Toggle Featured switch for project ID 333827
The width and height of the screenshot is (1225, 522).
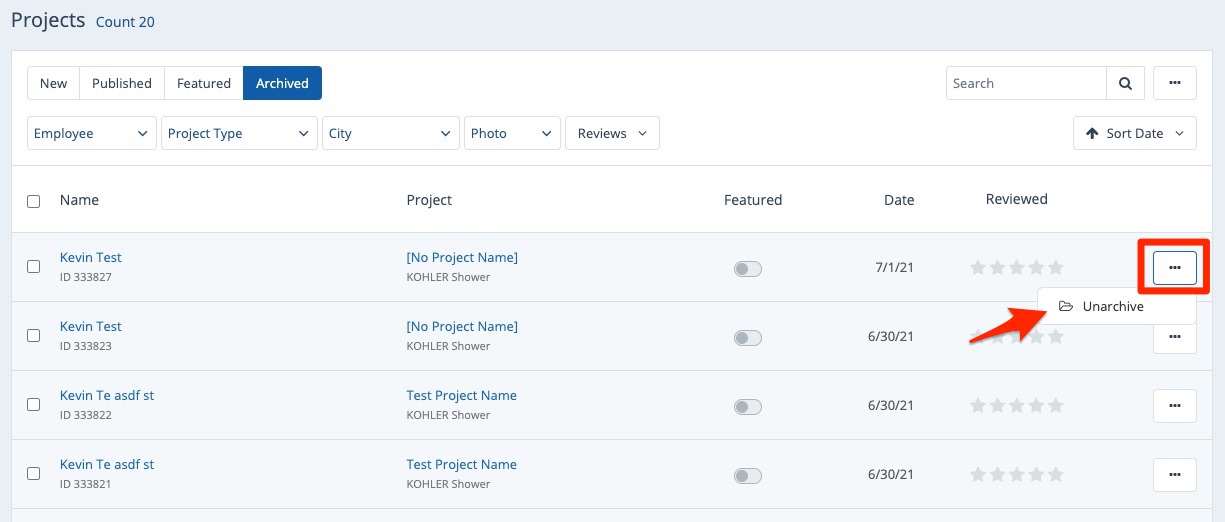click(x=747, y=269)
